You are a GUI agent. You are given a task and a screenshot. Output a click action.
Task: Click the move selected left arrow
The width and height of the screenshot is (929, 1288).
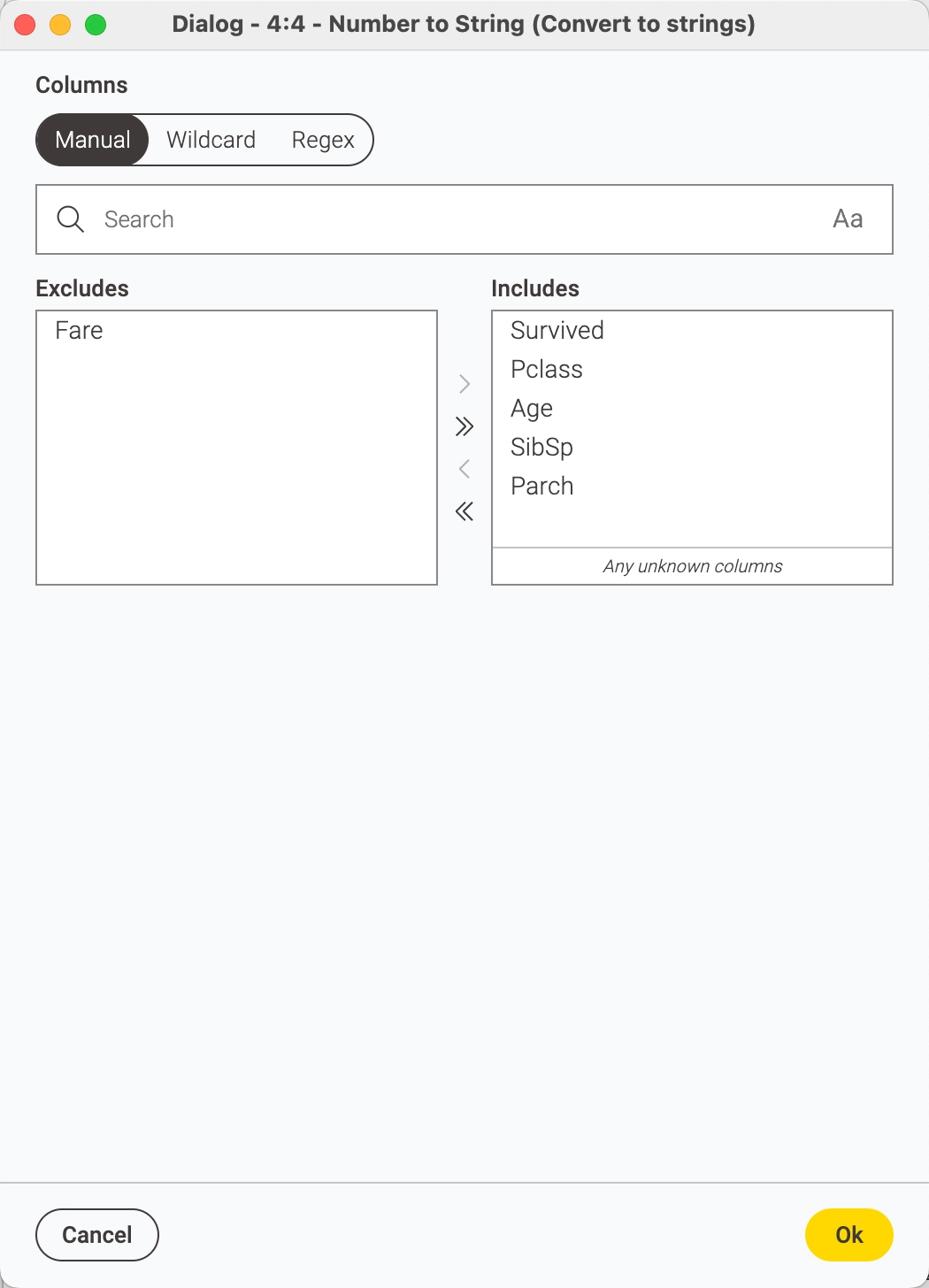[x=464, y=469]
